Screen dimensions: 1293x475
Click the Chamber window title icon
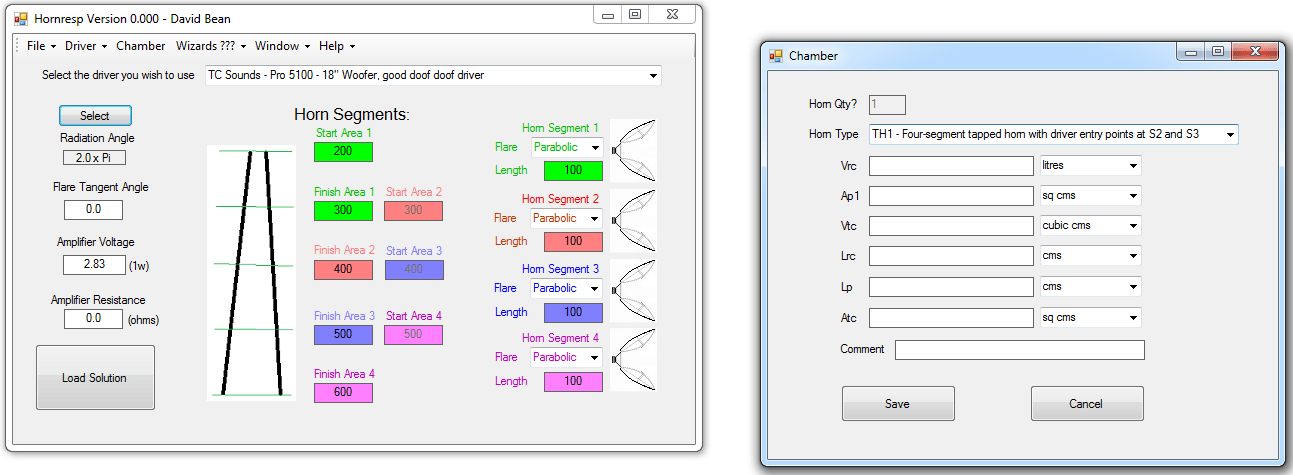point(775,56)
